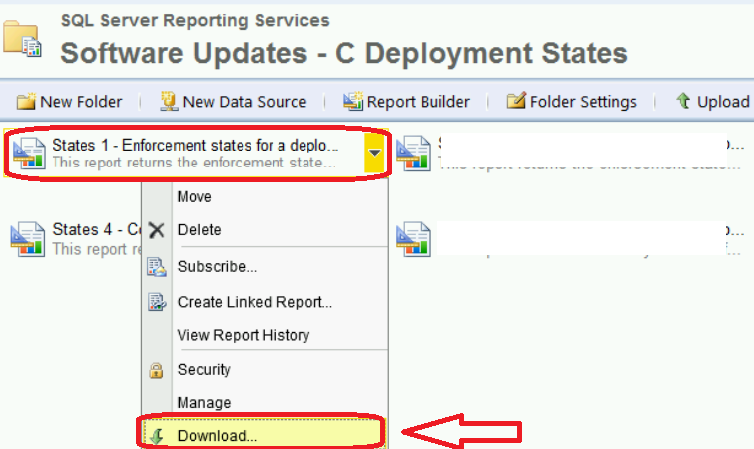Select Download... in the context menu
The image size is (754, 449).
pos(217,436)
